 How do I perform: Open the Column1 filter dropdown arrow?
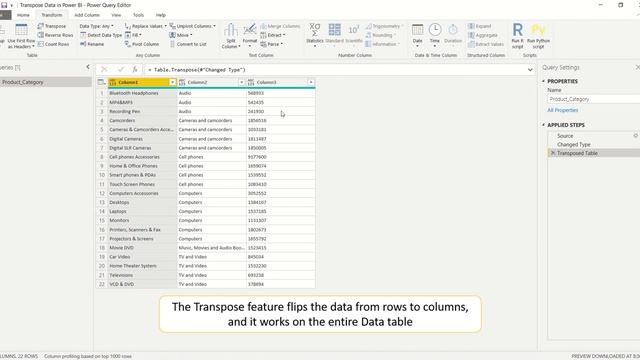[x=173, y=82]
